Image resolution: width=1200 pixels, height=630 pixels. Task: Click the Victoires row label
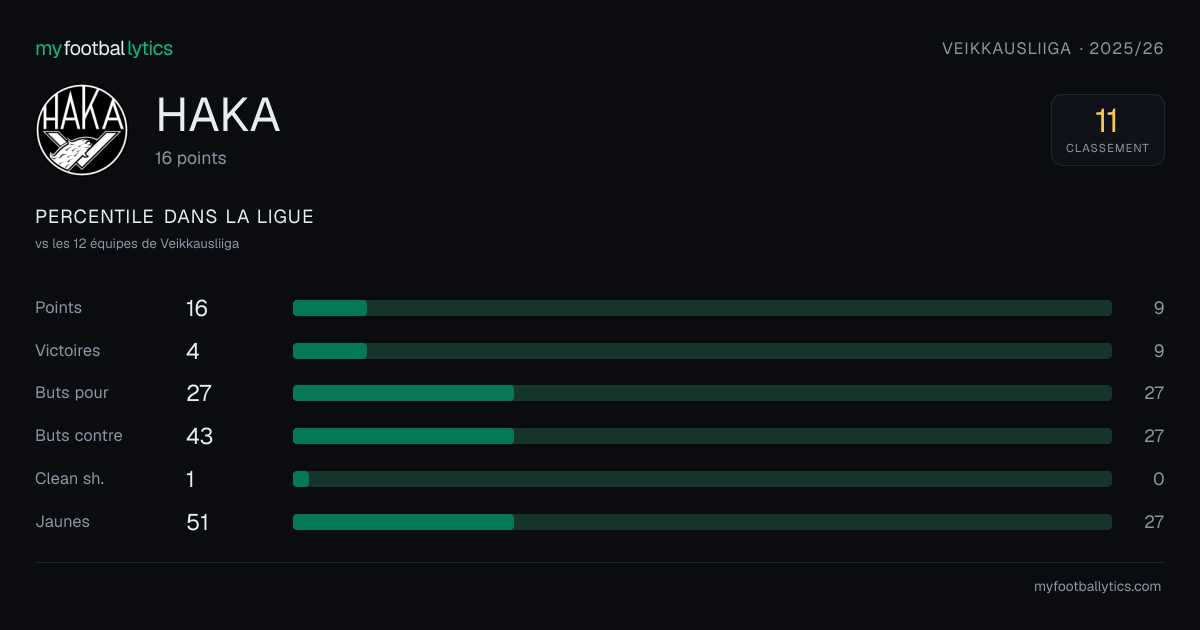pyautogui.click(x=67, y=351)
